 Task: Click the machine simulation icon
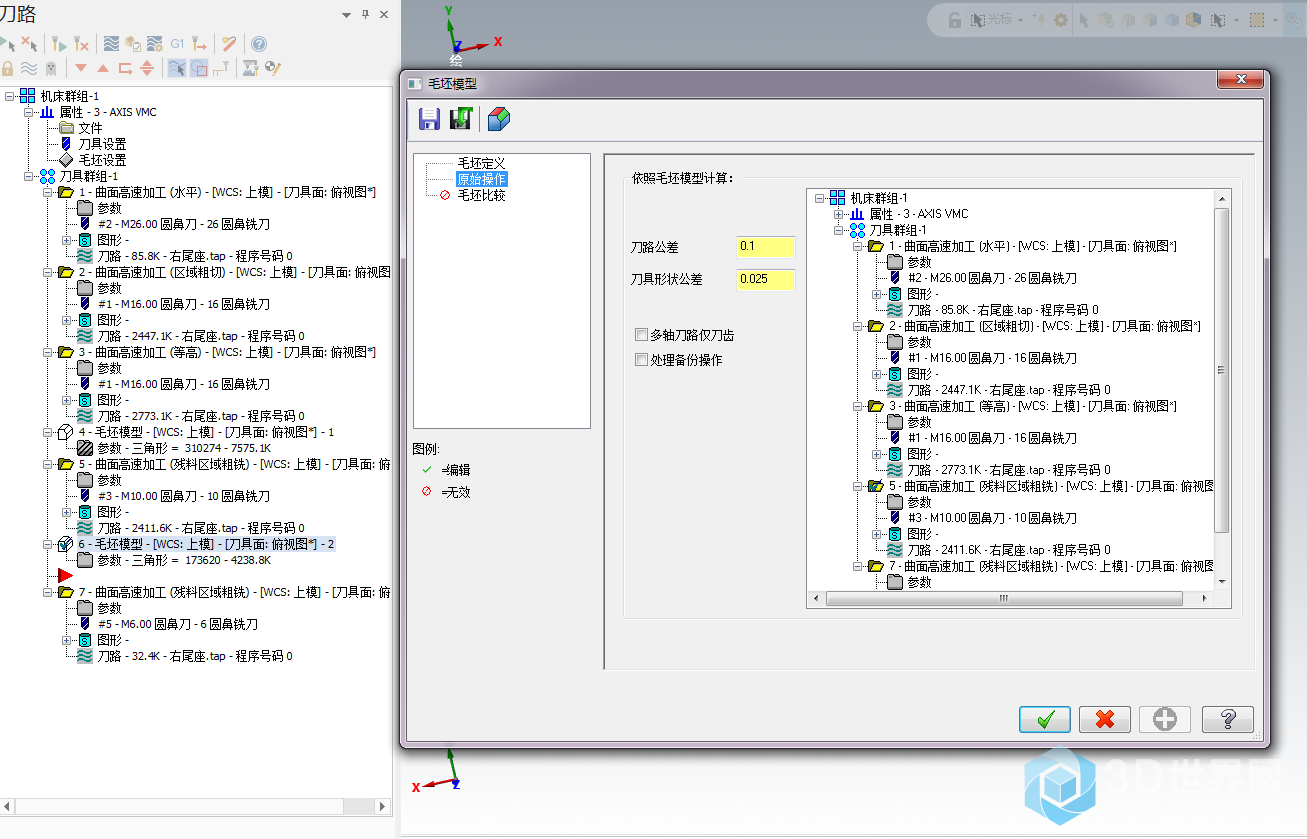tap(251, 68)
